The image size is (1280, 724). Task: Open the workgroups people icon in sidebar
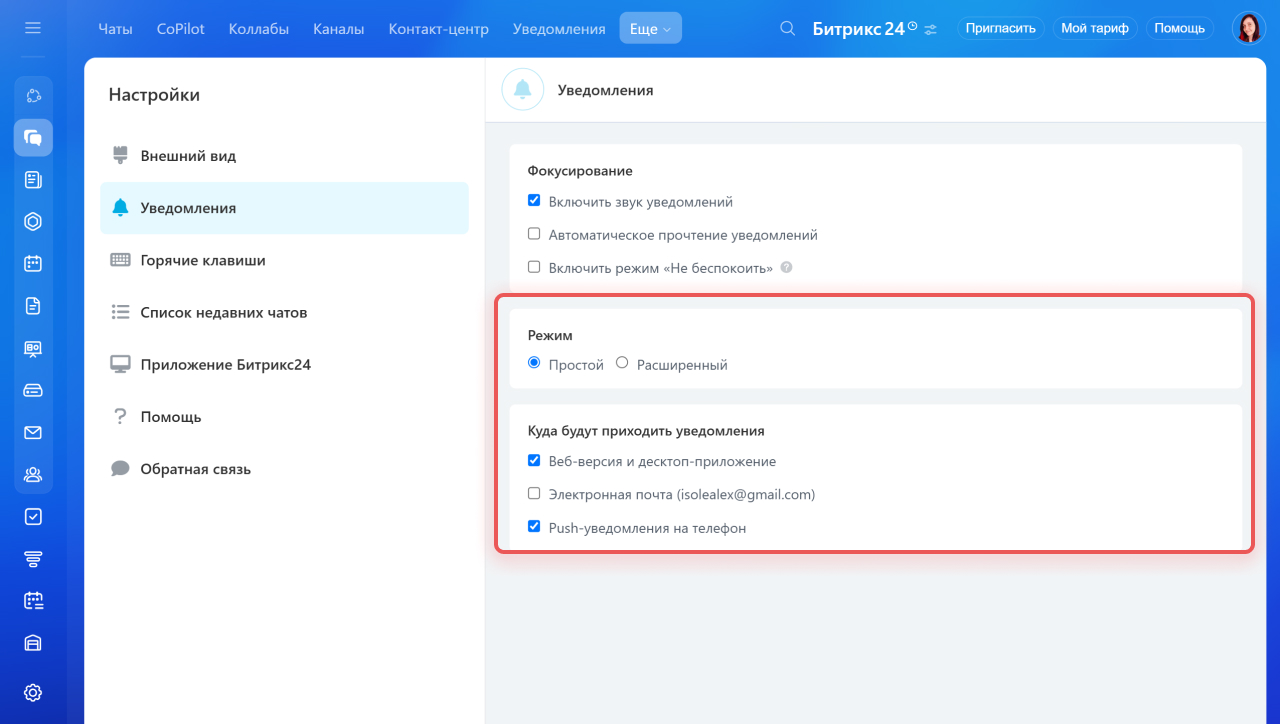tap(33, 474)
